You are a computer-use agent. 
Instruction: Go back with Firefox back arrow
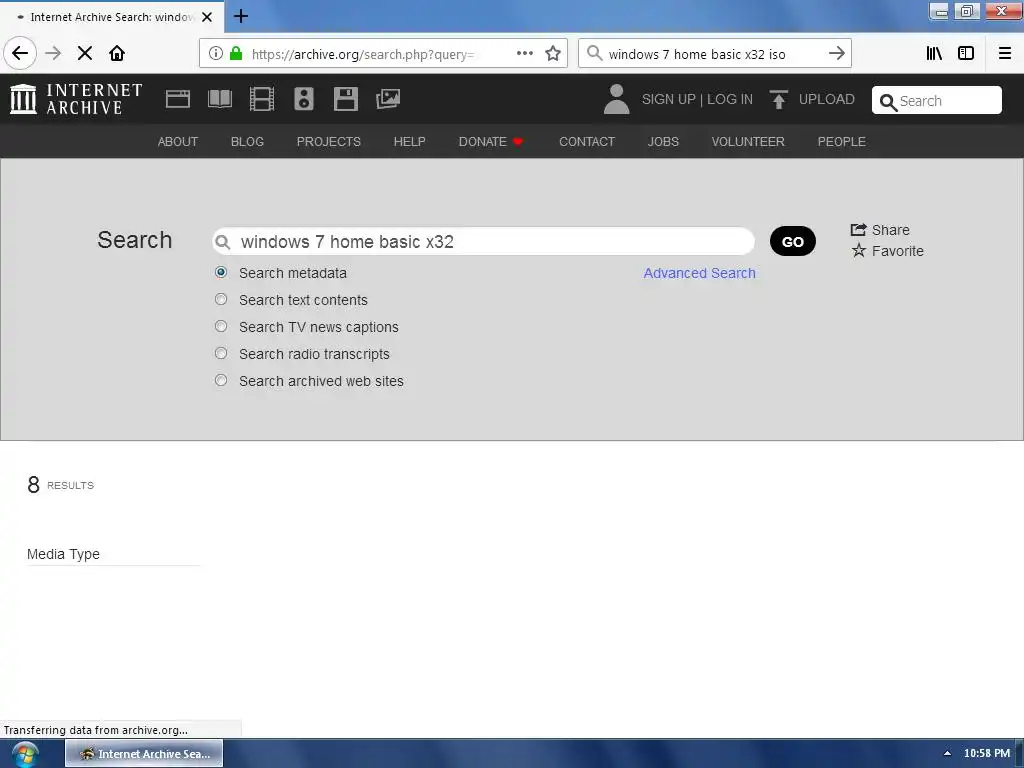pyautogui.click(x=20, y=53)
